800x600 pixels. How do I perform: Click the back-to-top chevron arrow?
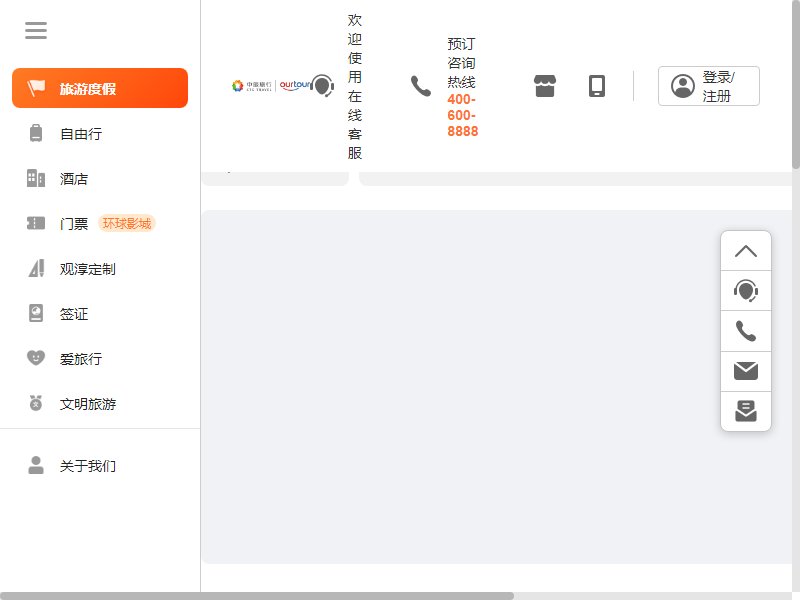click(x=746, y=251)
